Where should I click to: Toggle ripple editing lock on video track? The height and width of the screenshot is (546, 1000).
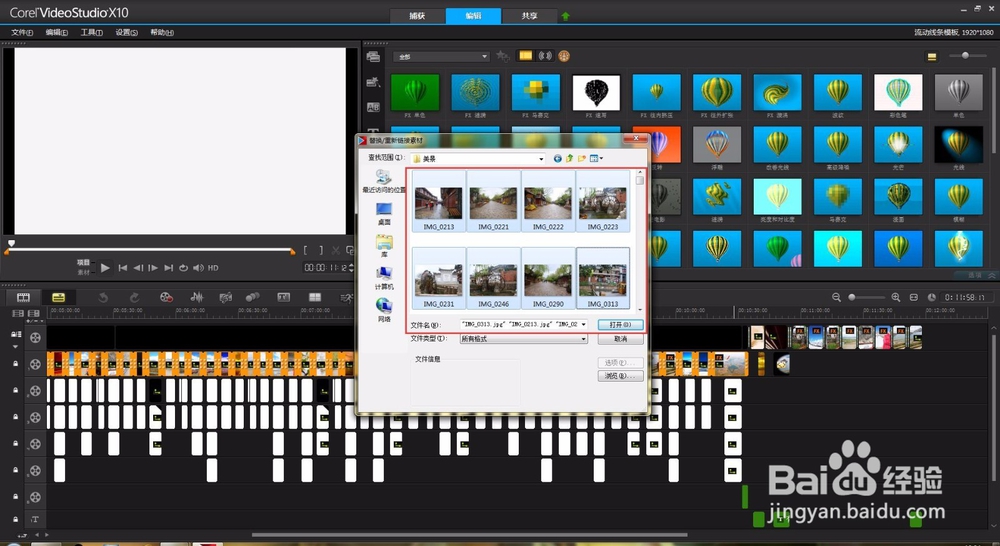coord(16,334)
